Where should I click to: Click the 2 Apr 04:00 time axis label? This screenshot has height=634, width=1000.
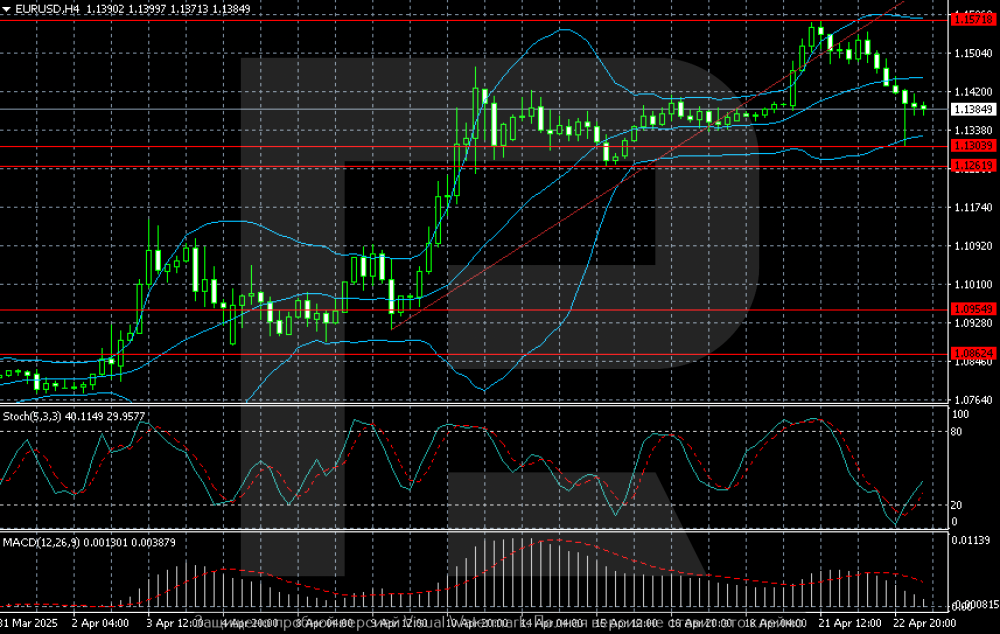pyautogui.click(x=99, y=622)
